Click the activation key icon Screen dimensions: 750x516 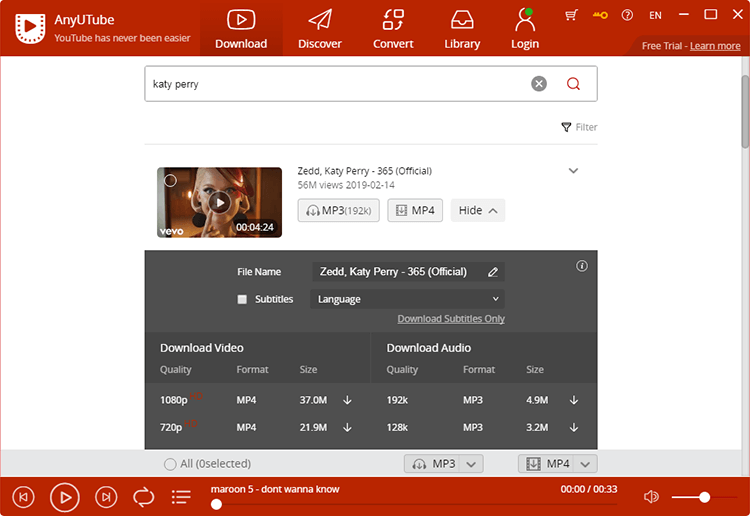[x=600, y=15]
